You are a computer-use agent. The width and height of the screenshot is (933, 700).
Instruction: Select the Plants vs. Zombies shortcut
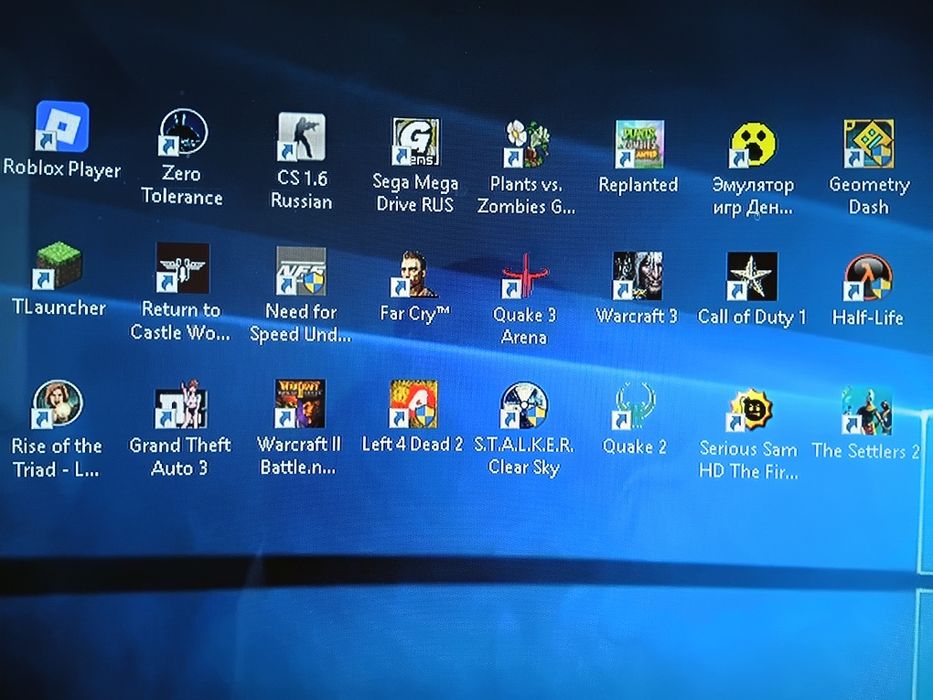pos(526,145)
